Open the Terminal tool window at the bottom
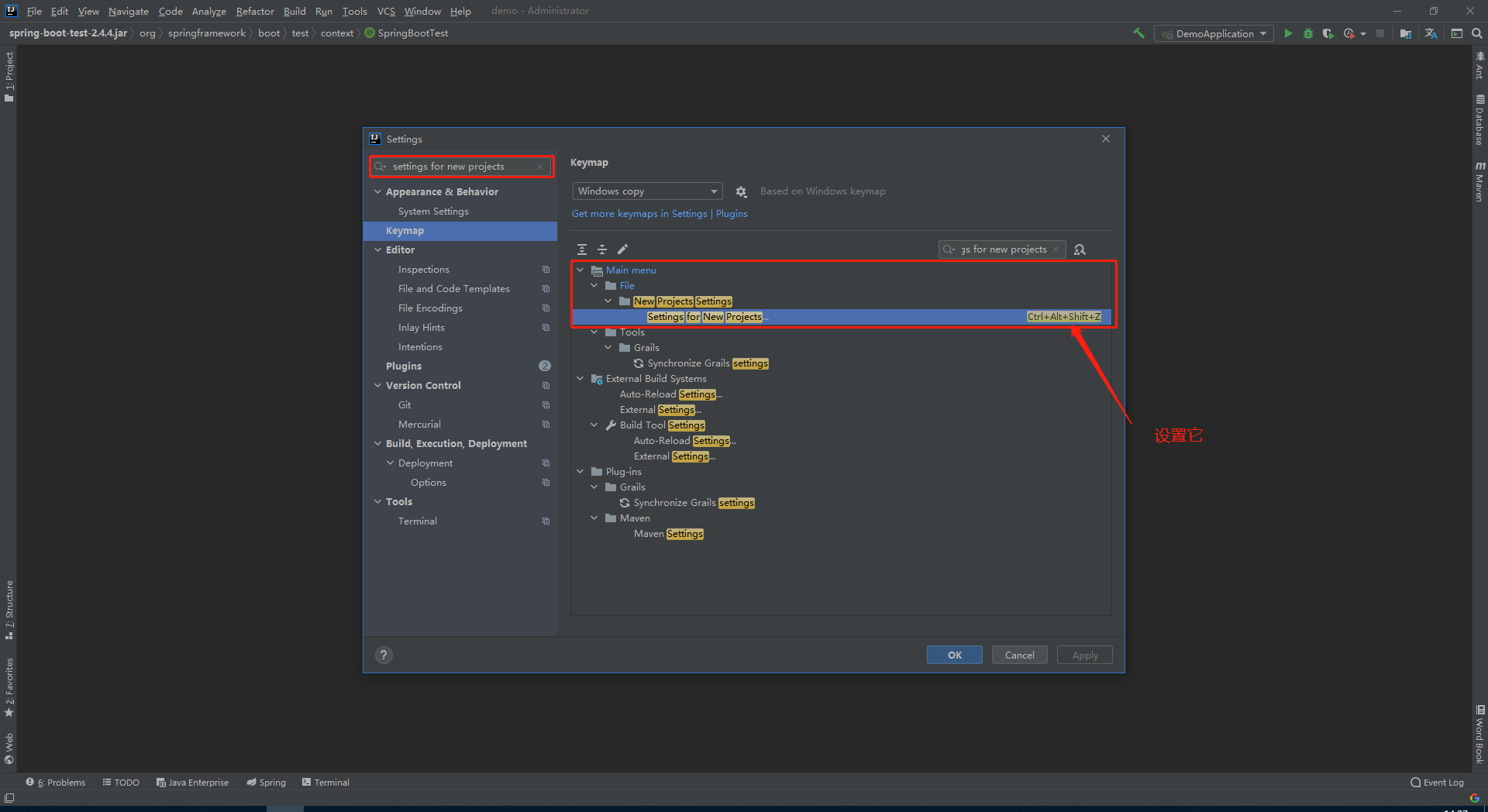 click(x=325, y=783)
